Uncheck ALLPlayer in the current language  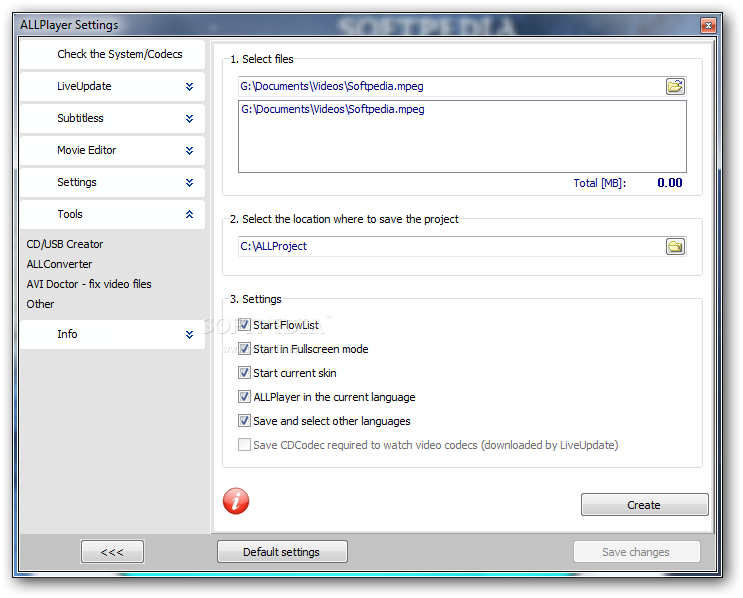coord(244,397)
